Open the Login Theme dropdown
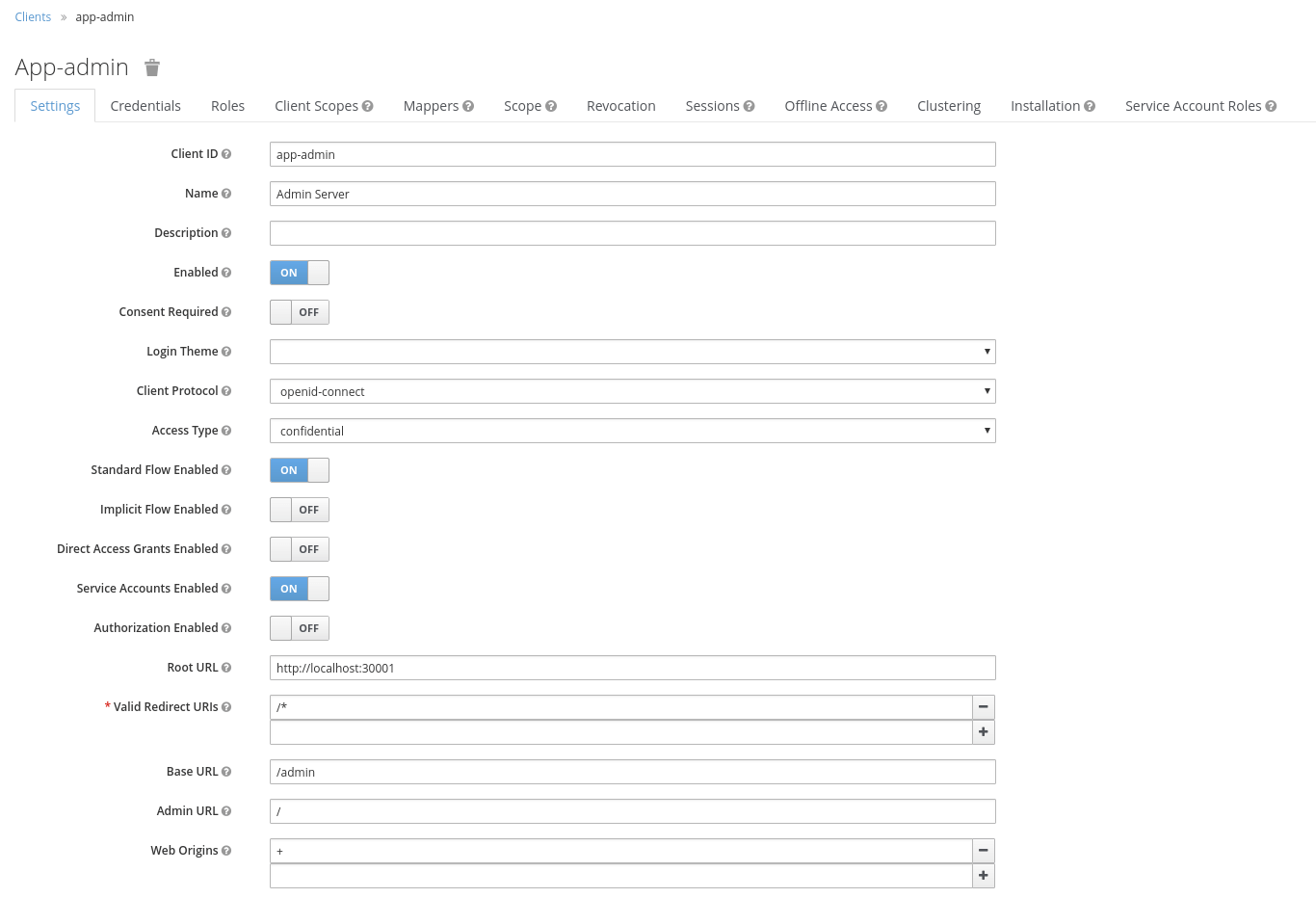 point(632,352)
